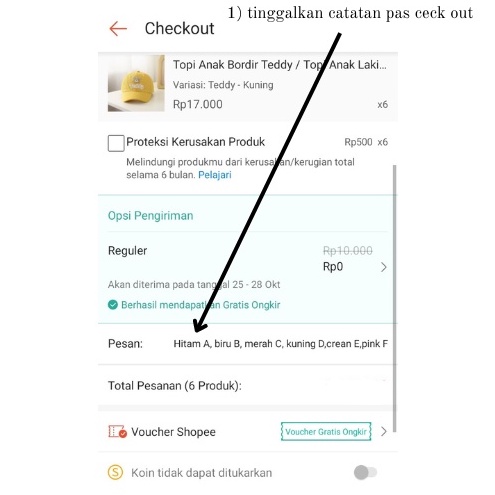Viewport: 495px width, 495px height.
Task: Click the Voucher Shopee ticket icon
Action: pyautogui.click(x=117, y=431)
